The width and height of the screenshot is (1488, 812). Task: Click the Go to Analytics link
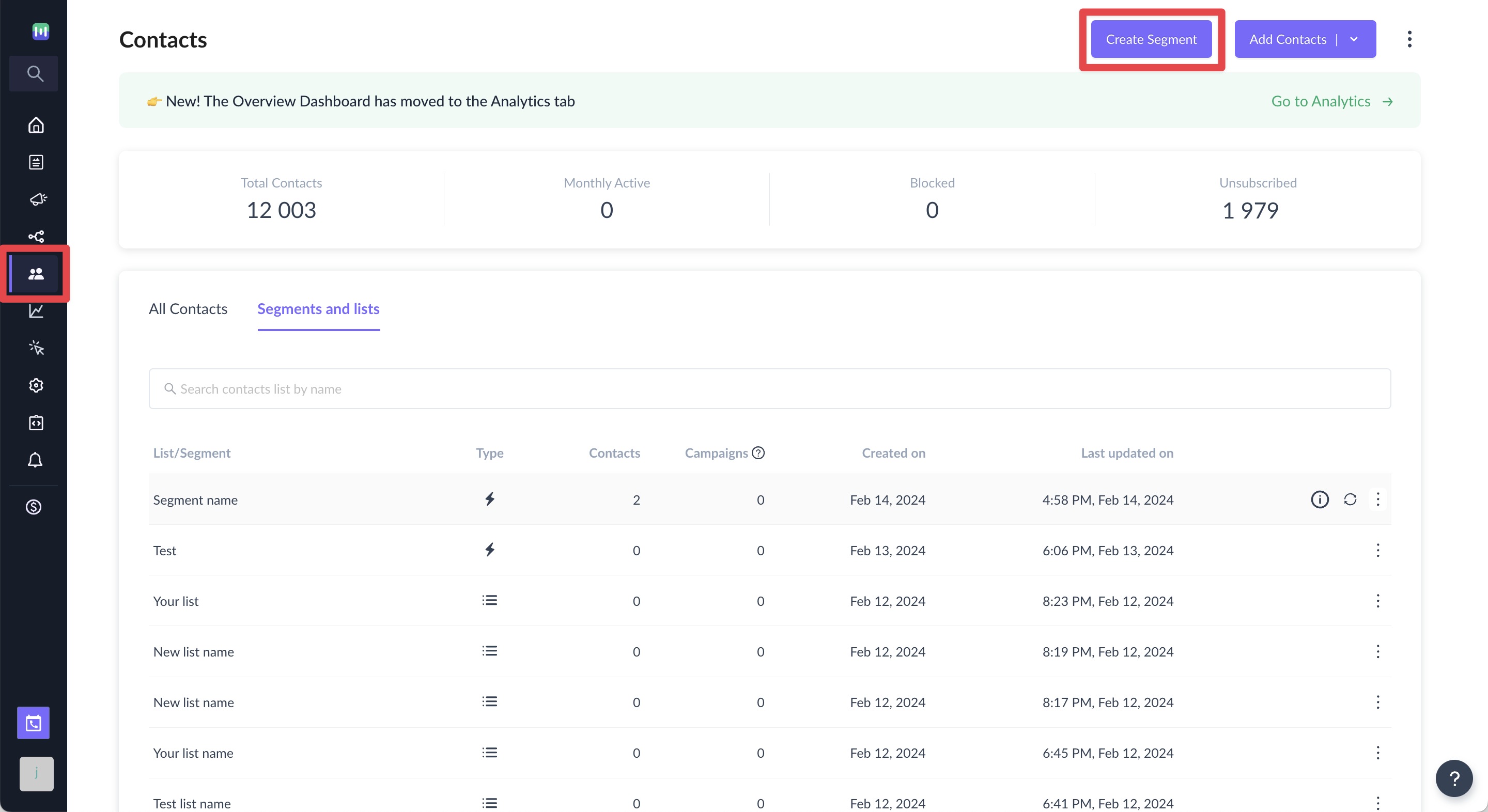pyautogui.click(x=1332, y=100)
